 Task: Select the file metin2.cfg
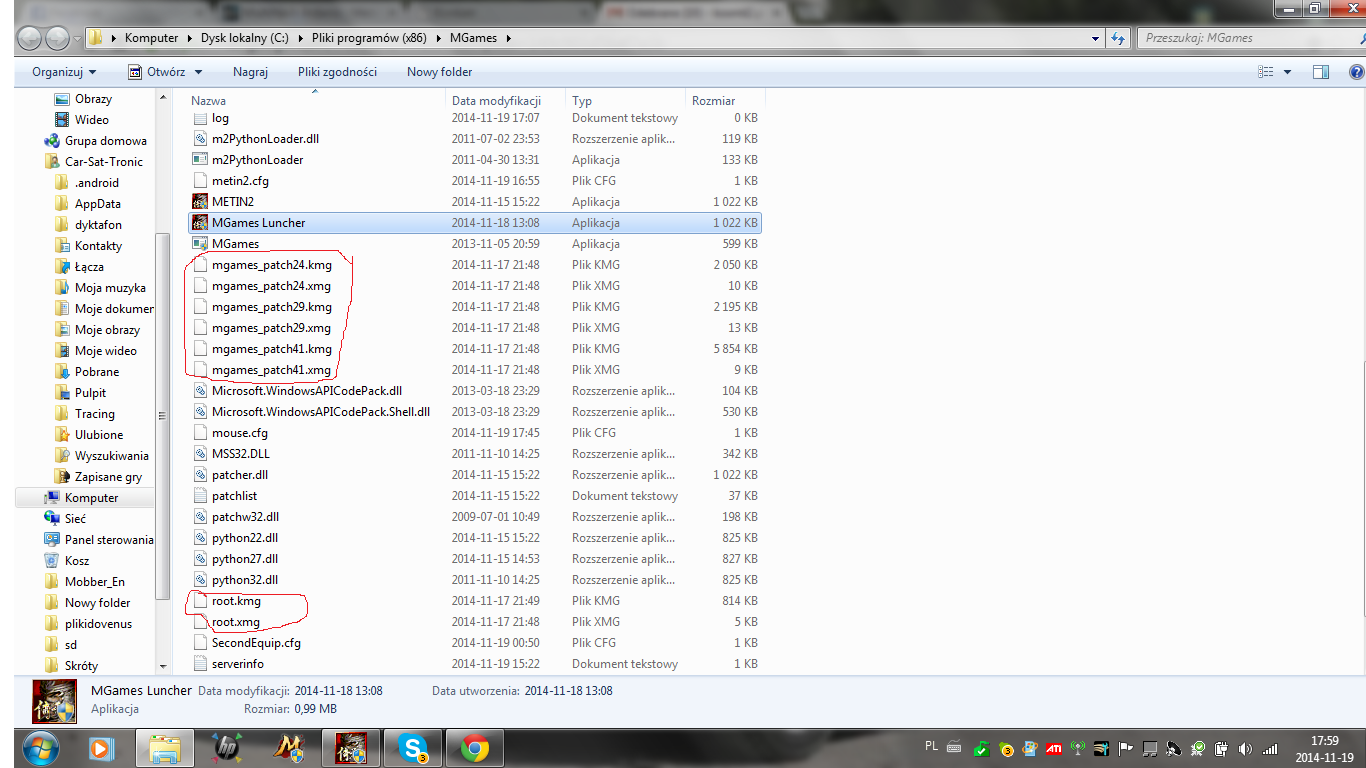point(240,181)
